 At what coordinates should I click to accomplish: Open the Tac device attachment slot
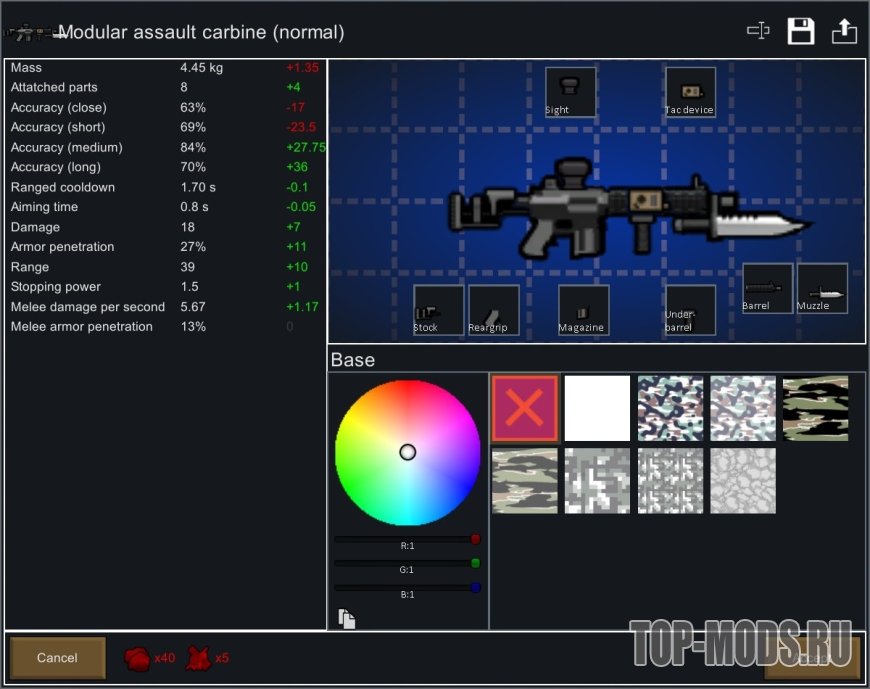[690, 92]
